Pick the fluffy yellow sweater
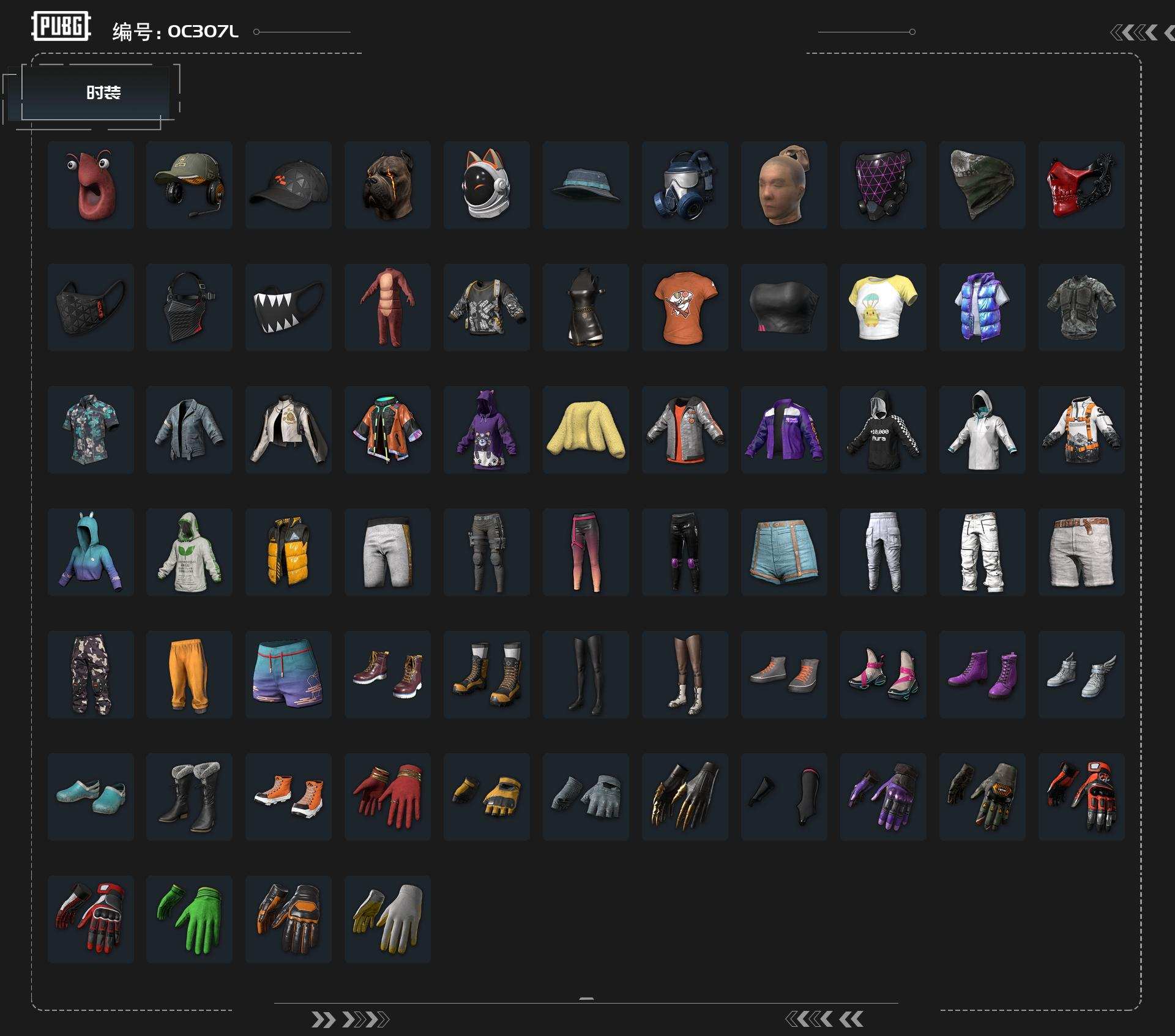Image resolution: width=1175 pixels, height=1036 pixels. pos(586,430)
